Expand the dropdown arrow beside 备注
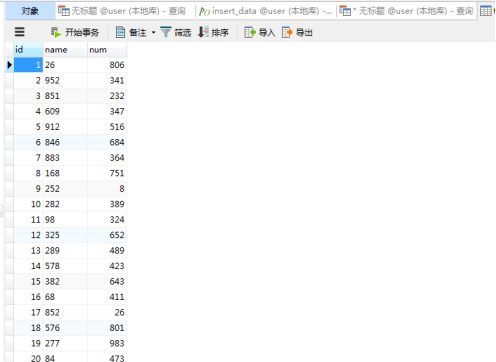 point(153,32)
